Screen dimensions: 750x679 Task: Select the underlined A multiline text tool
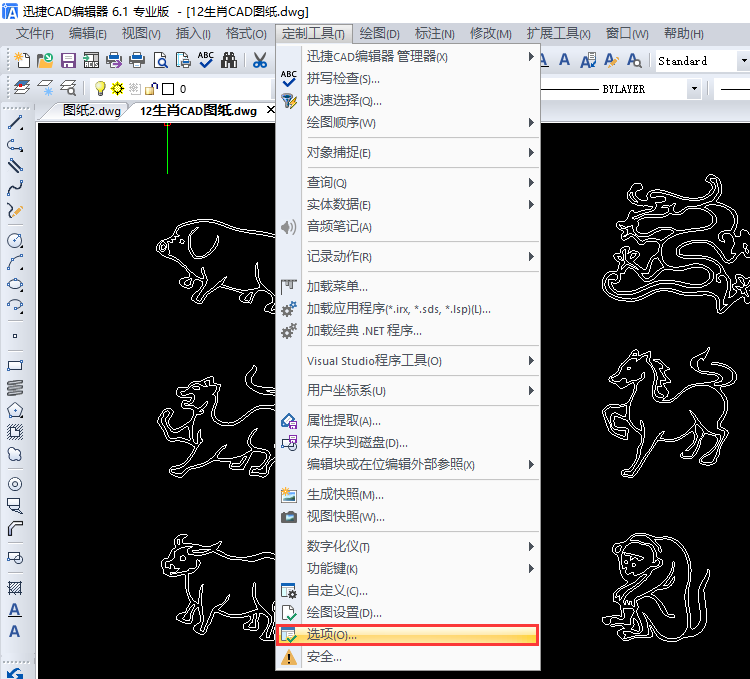click(x=15, y=610)
